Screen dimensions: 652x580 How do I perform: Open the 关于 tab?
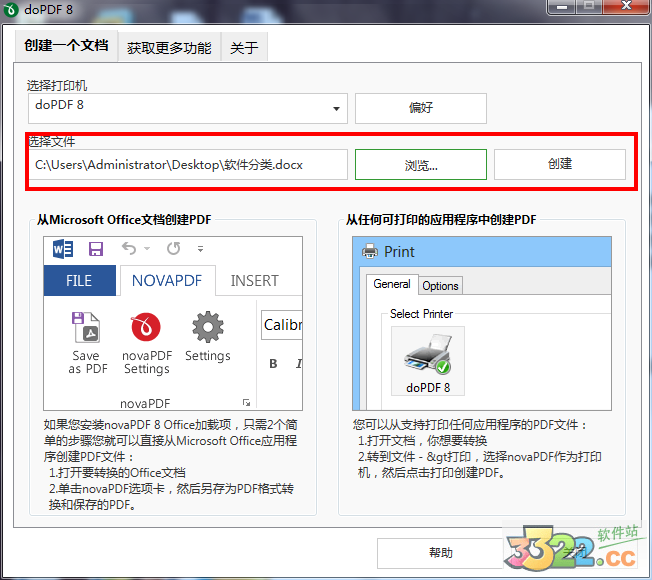click(x=244, y=48)
